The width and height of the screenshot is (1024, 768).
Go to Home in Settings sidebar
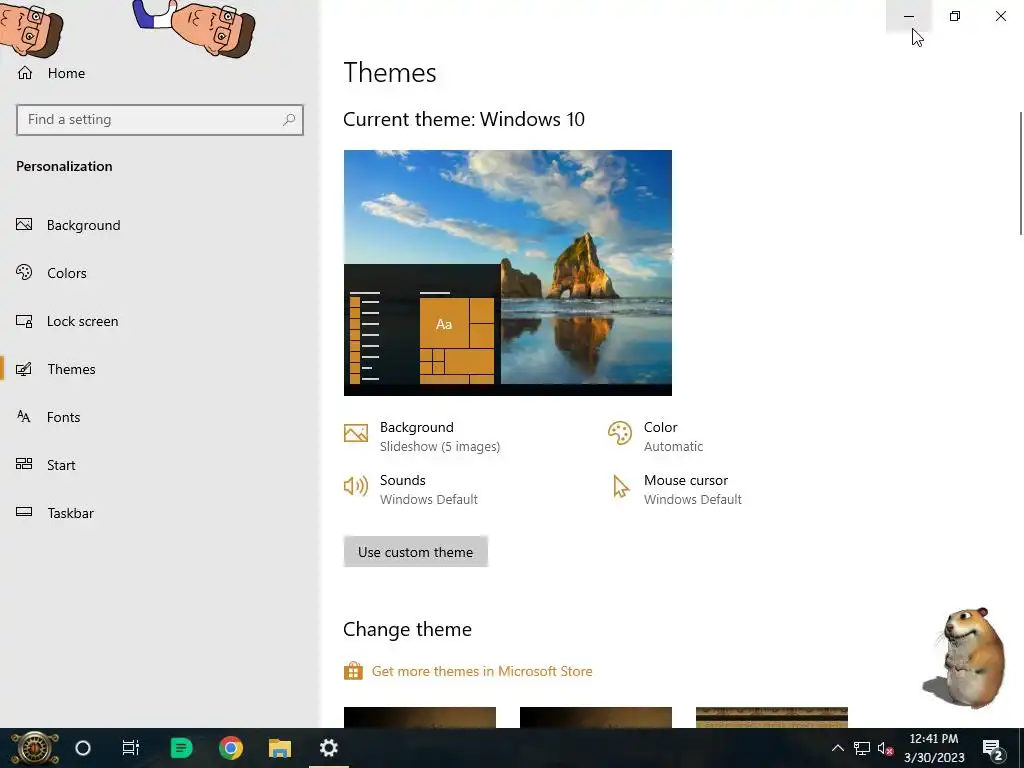pos(51,73)
